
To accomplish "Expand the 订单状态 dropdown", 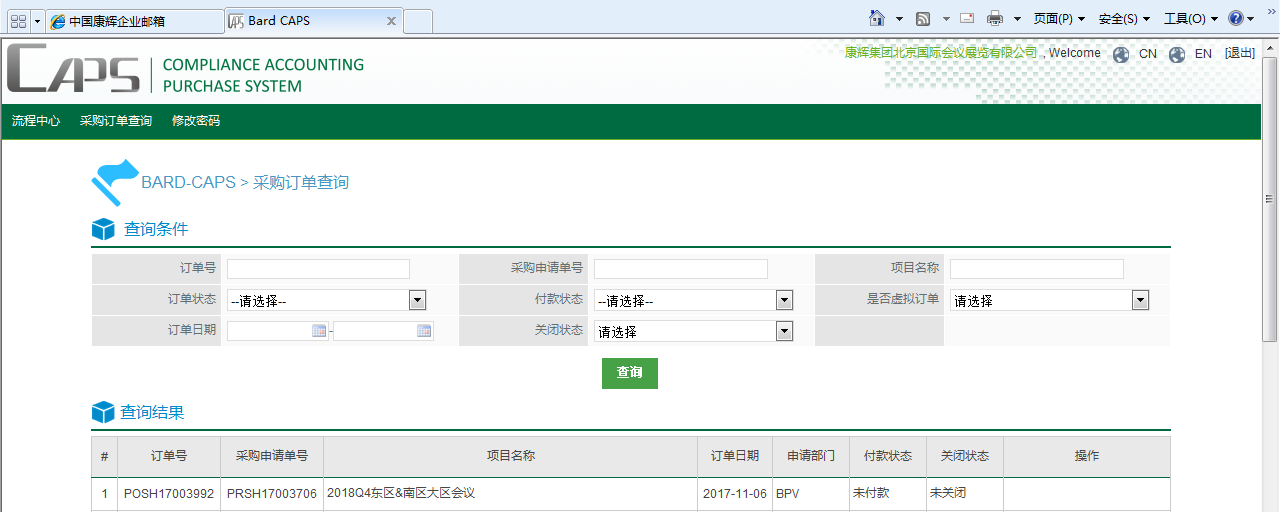I will tap(417, 300).
